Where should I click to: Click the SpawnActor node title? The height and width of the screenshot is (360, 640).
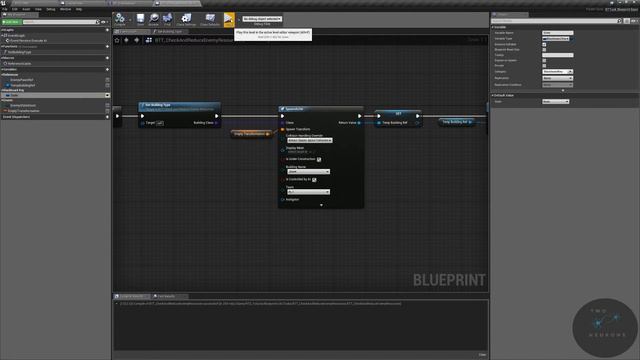pyautogui.click(x=294, y=109)
